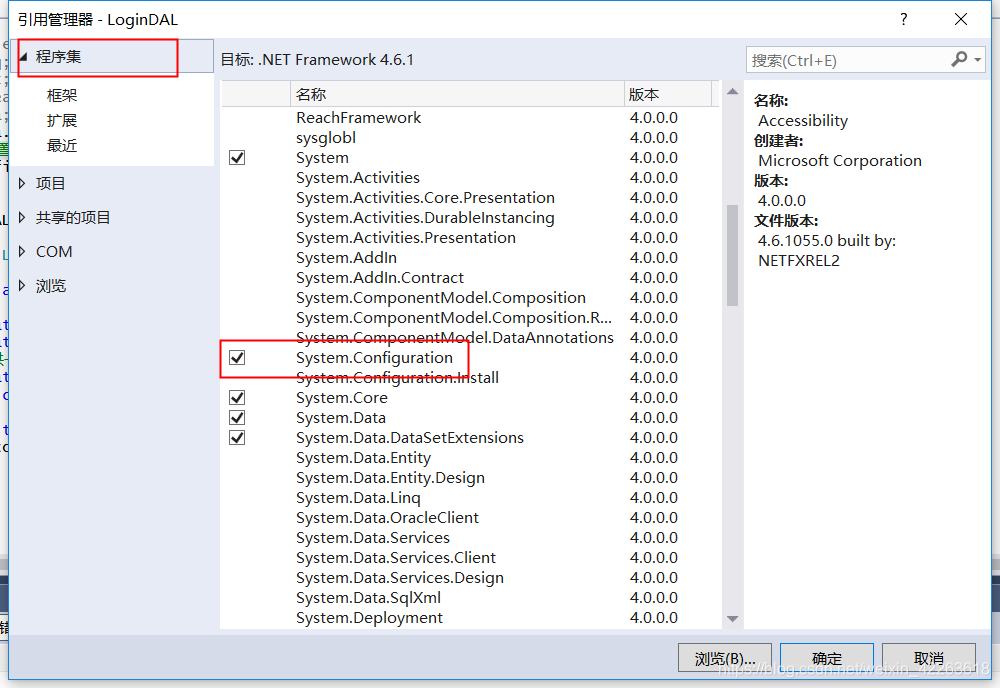Select System.Activities.Presentation row
This screenshot has width=1000, height=688.
pyautogui.click(x=470, y=238)
